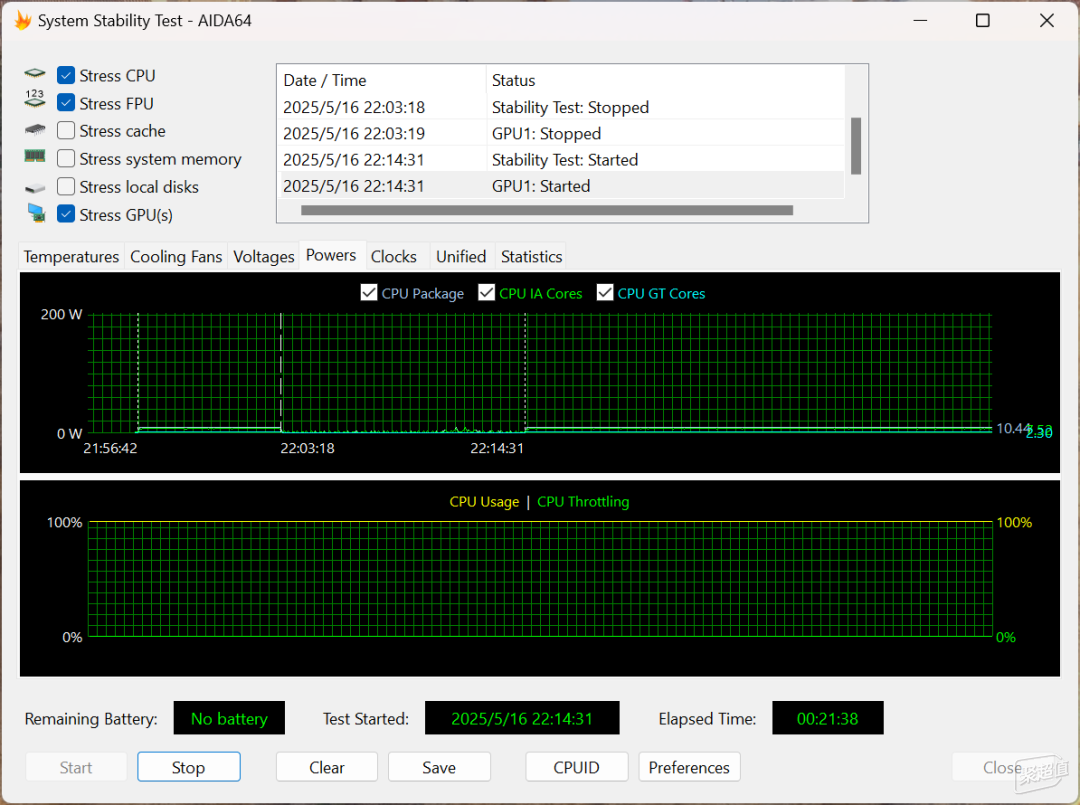This screenshot has width=1080, height=805.
Task: Click the cache chip icon beside Stress cache
Action: pyautogui.click(x=34, y=129)
